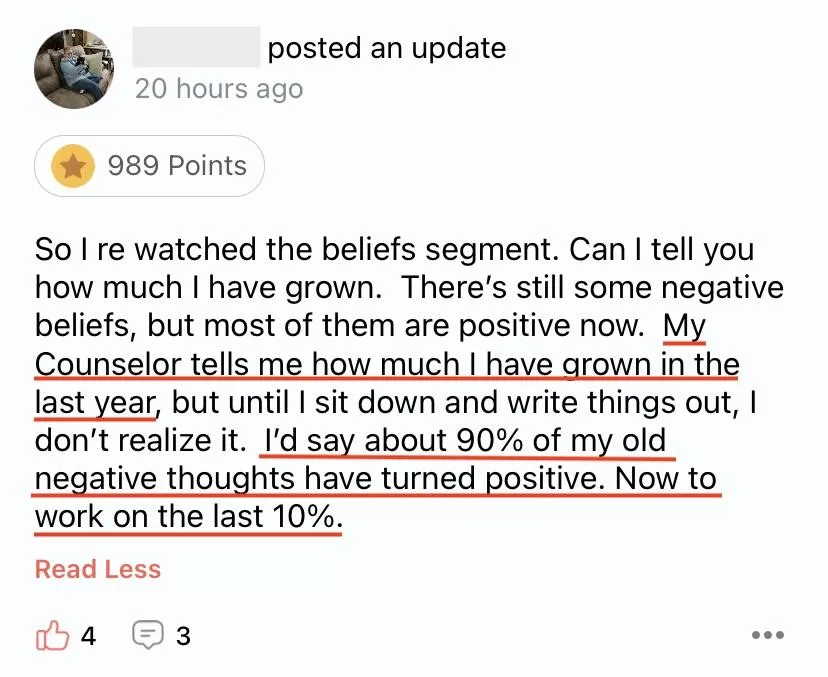Collapse the post with Read Less

tap(98, 569)
